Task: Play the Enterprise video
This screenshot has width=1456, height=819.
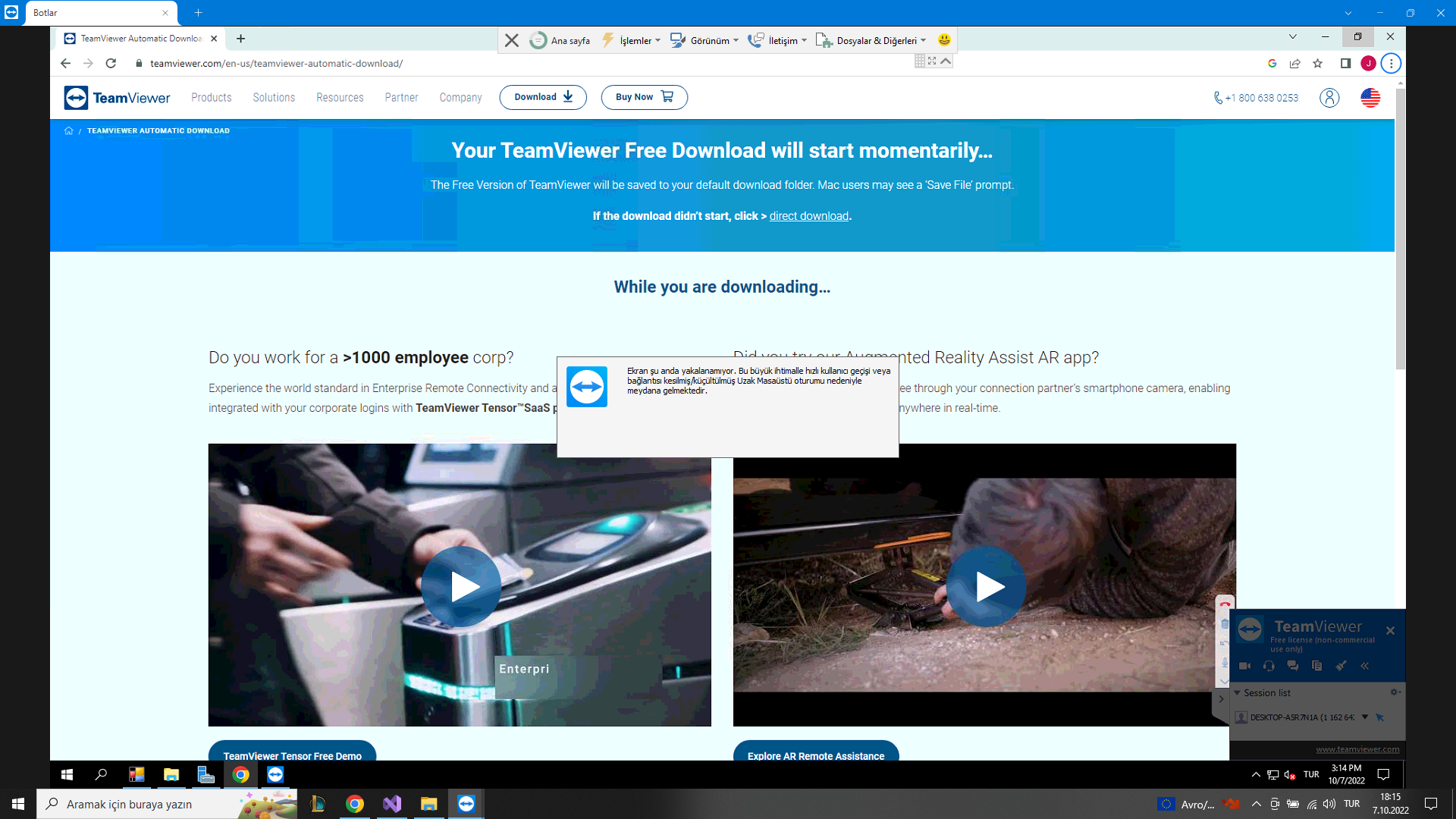Action: pos(461,586)
